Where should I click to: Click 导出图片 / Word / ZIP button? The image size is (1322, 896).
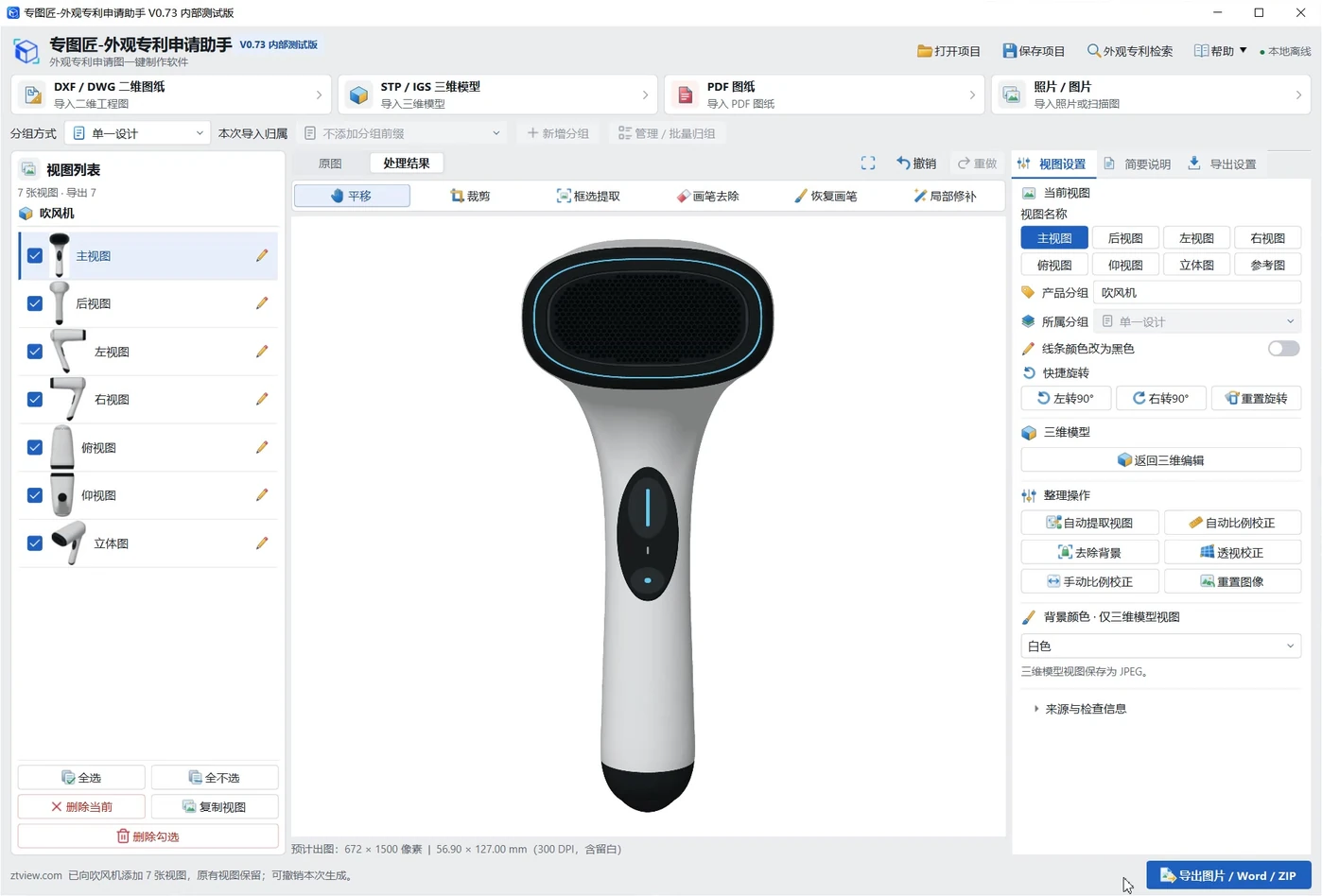coord(1228,876)
